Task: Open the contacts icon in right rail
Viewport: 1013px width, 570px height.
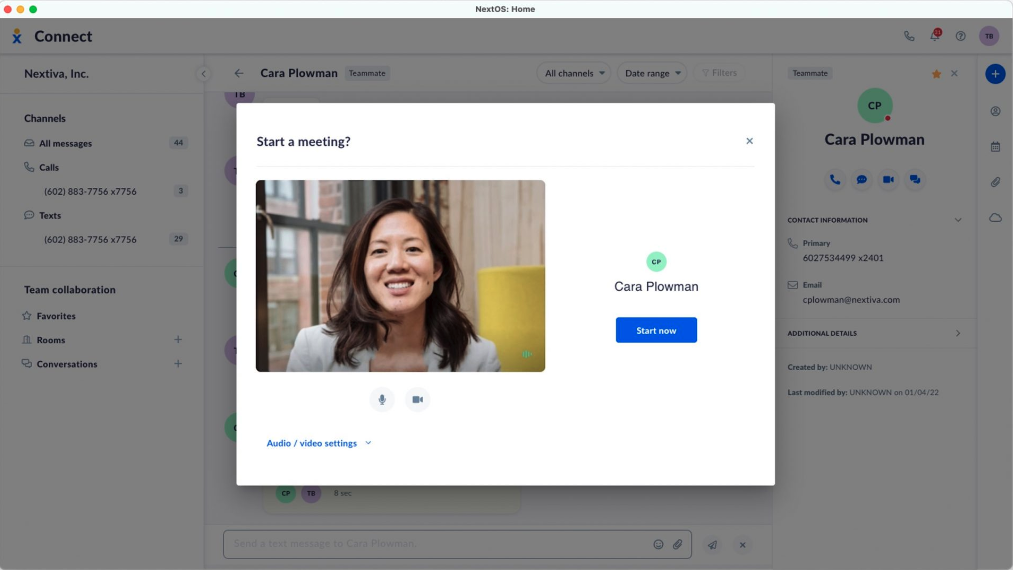Action: click(996, 111)
